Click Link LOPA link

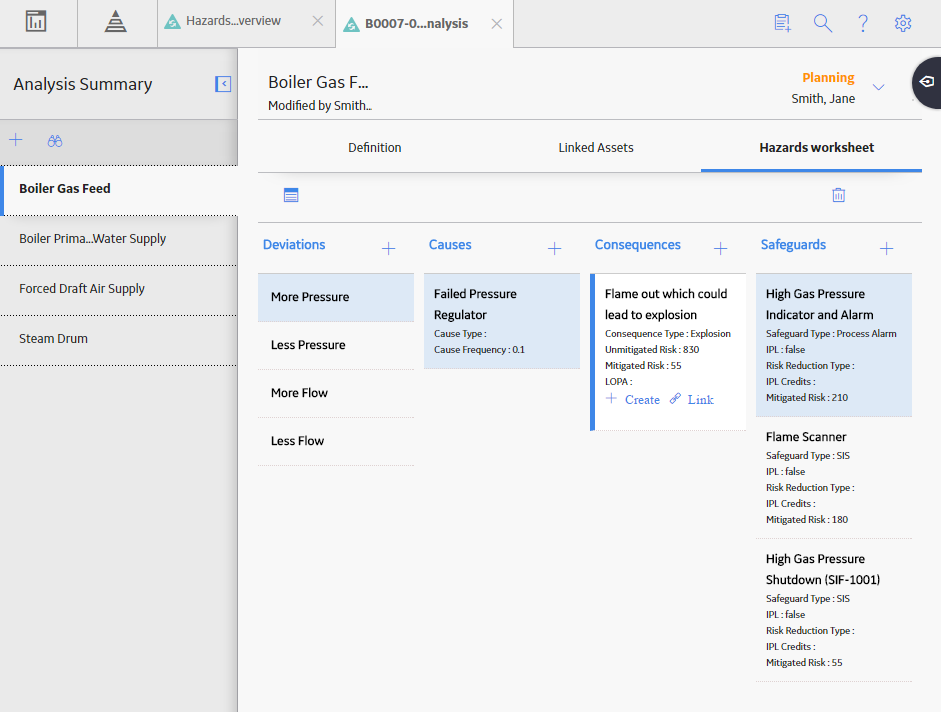692,400
